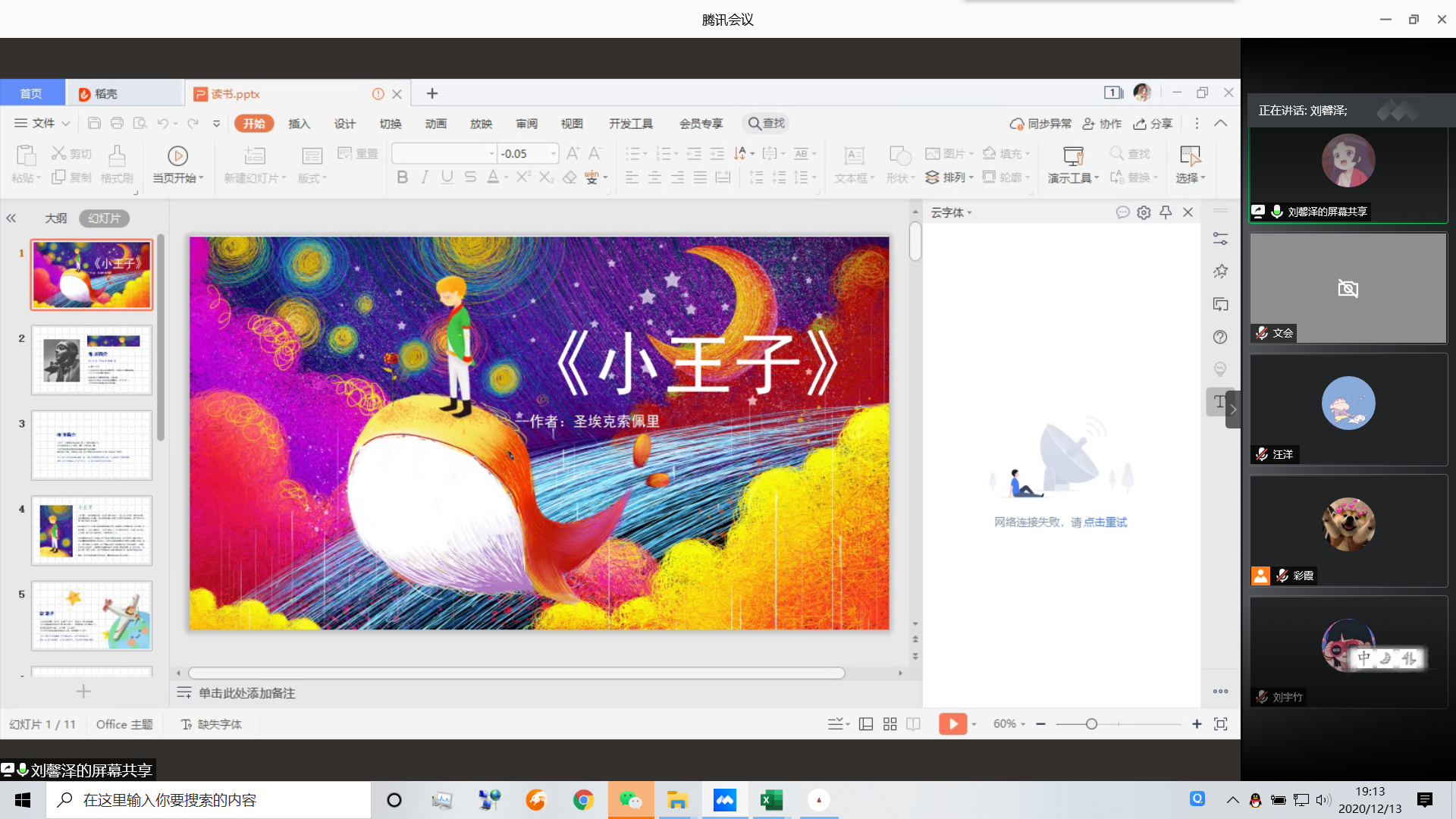Click the retry connection link

pos(1105,522)
